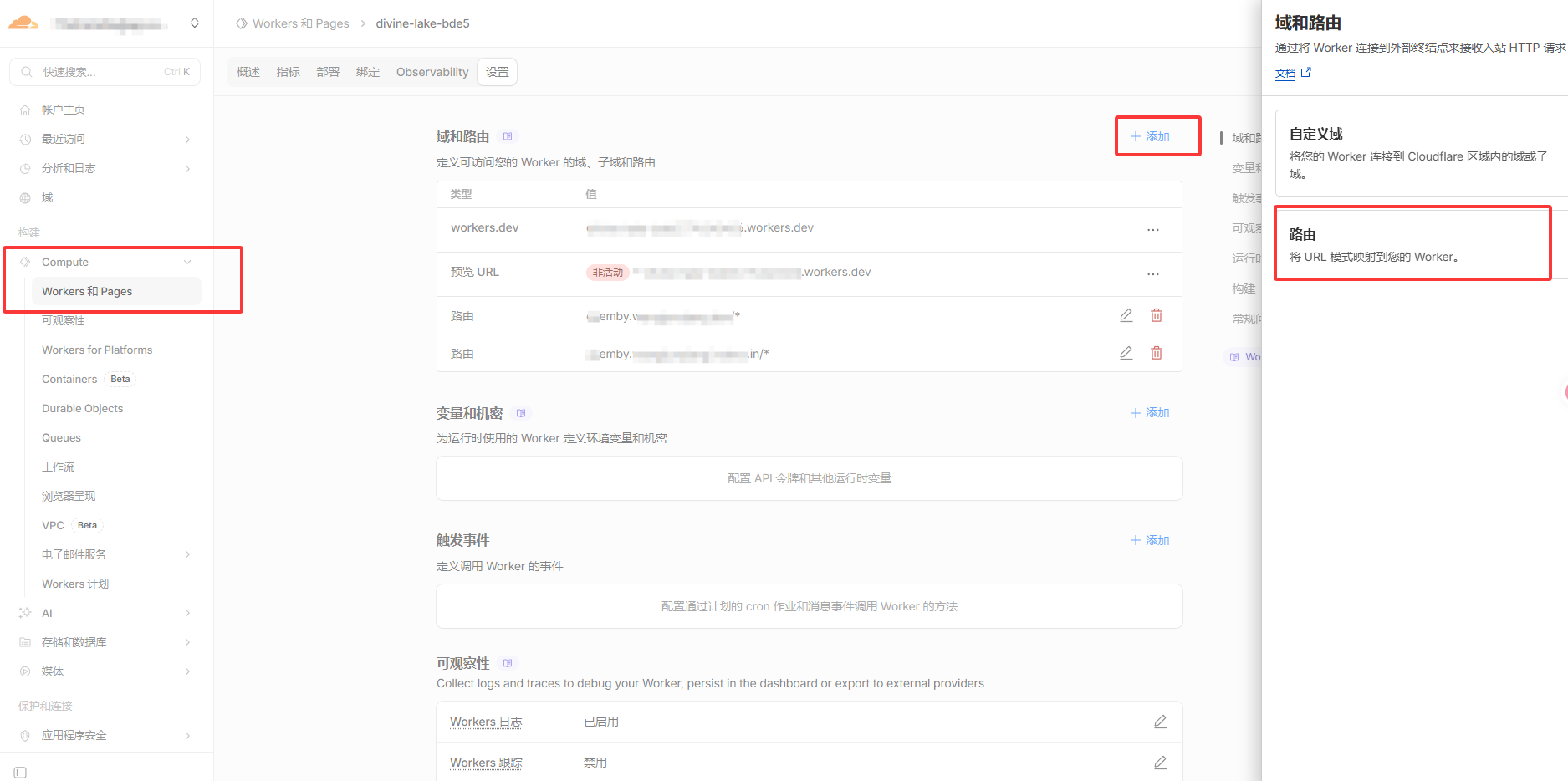Viewport: 1568px width, 781px height.
Task: Select the 自定义域 option card
Action: (x=1419, y=153)
